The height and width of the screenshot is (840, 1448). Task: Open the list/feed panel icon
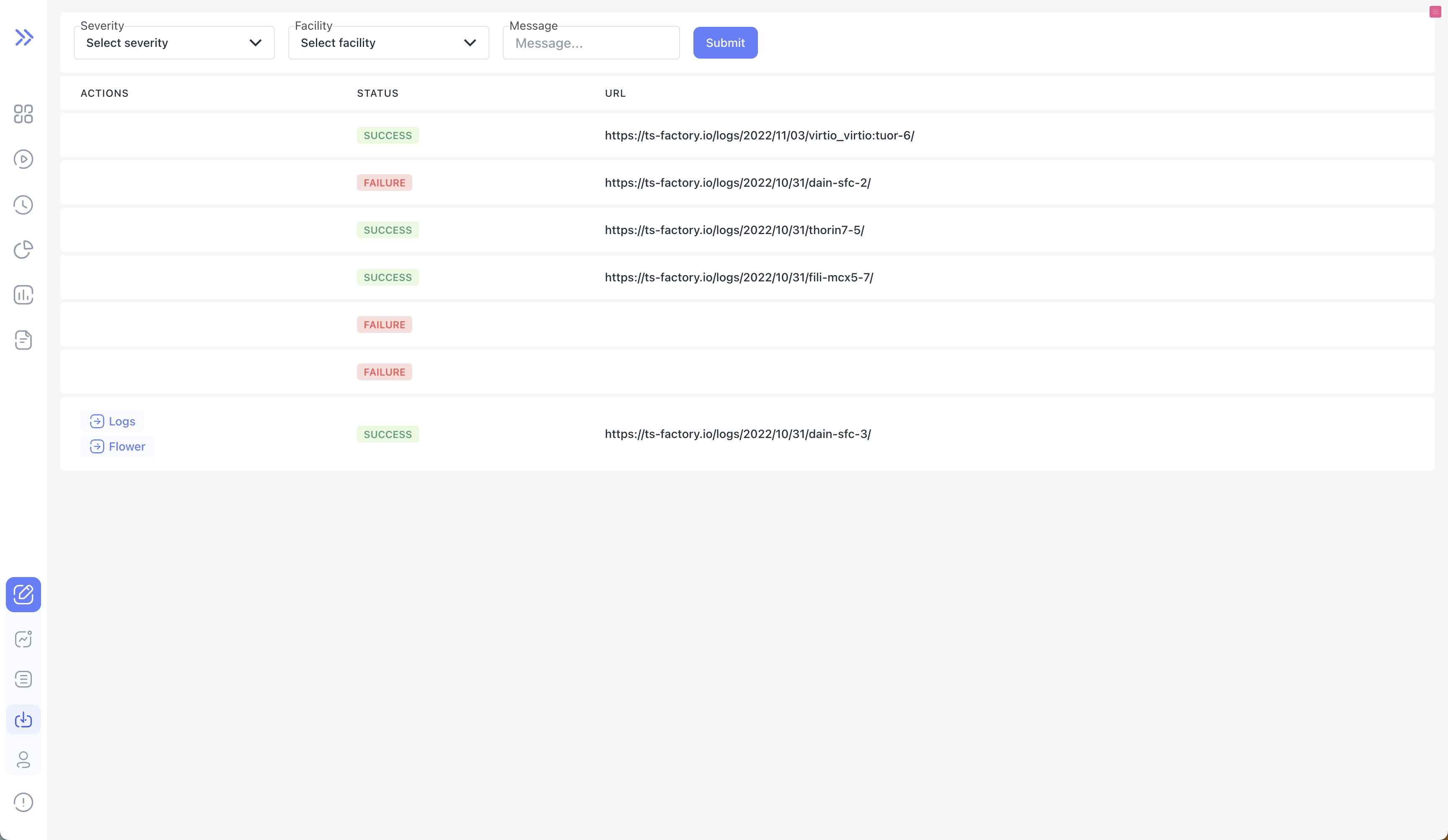point(23,679)
